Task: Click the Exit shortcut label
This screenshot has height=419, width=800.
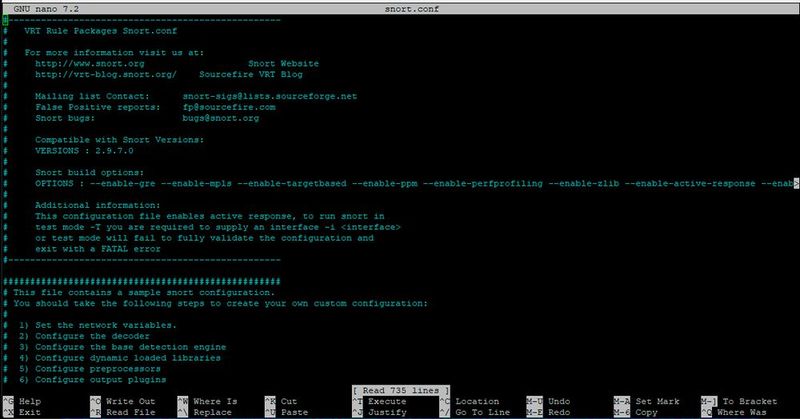Action: click(30, 412)
